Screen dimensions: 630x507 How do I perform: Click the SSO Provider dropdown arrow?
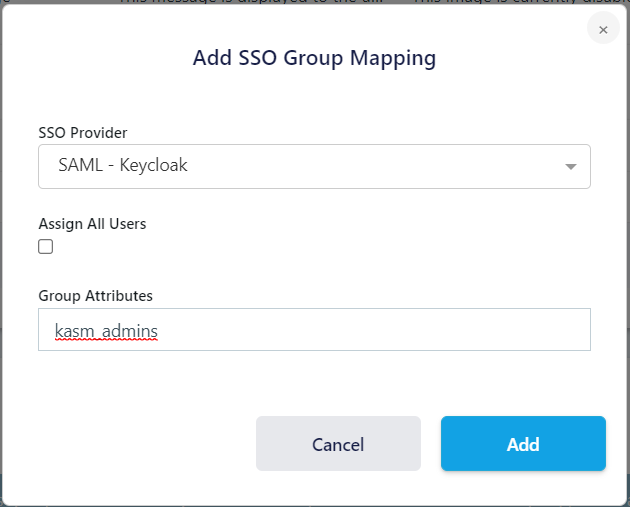(x=571, y=167)
